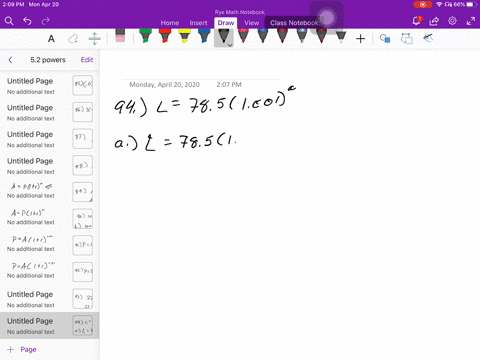Toggle Ink to Shape conversion
This screenshot has height=360, width=480.
406,39
